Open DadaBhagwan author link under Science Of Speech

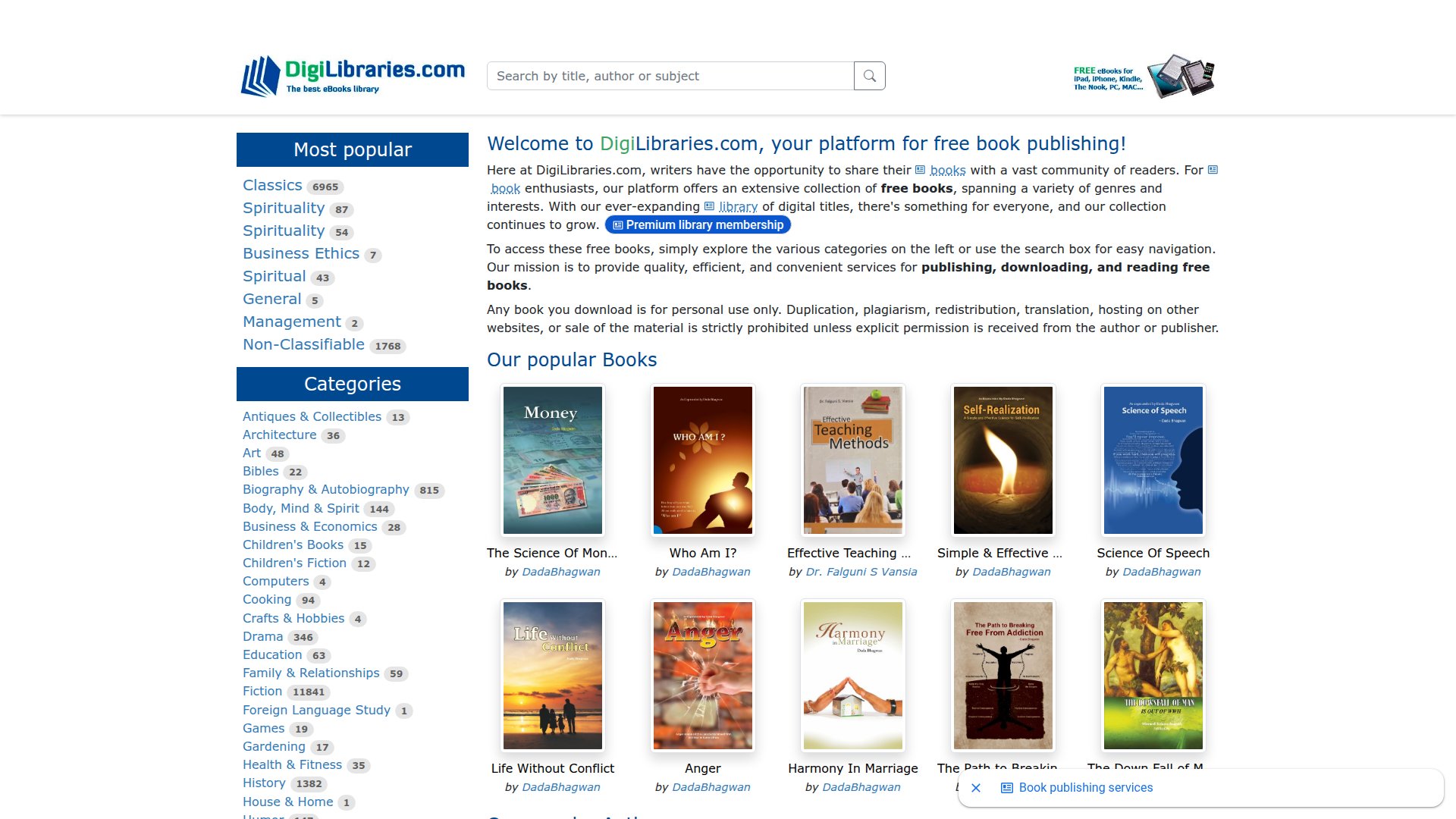click(x=1162, y=572)
